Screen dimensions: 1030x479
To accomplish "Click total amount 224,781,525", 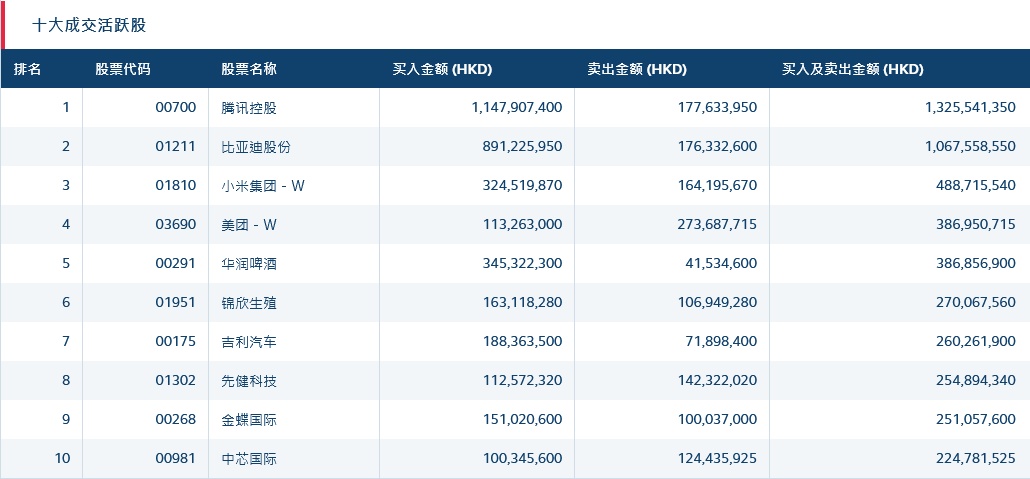I will click(x=976, y=459).
